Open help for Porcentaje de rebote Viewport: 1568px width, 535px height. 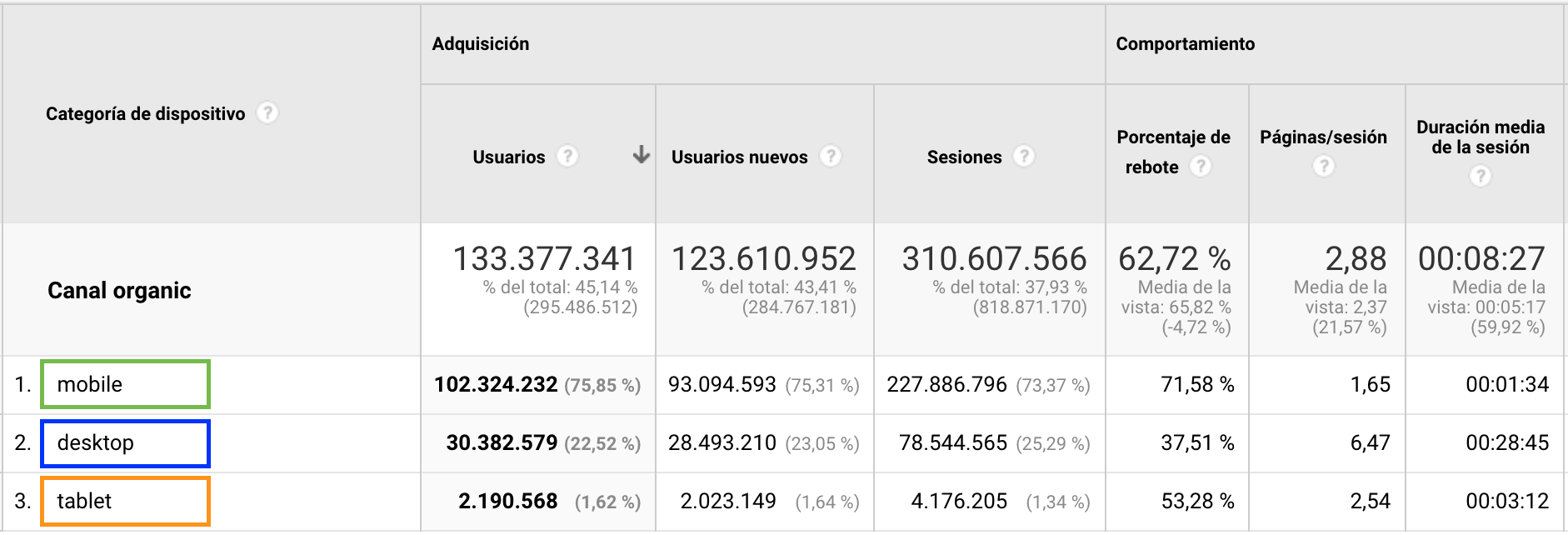coord(1201,166)
